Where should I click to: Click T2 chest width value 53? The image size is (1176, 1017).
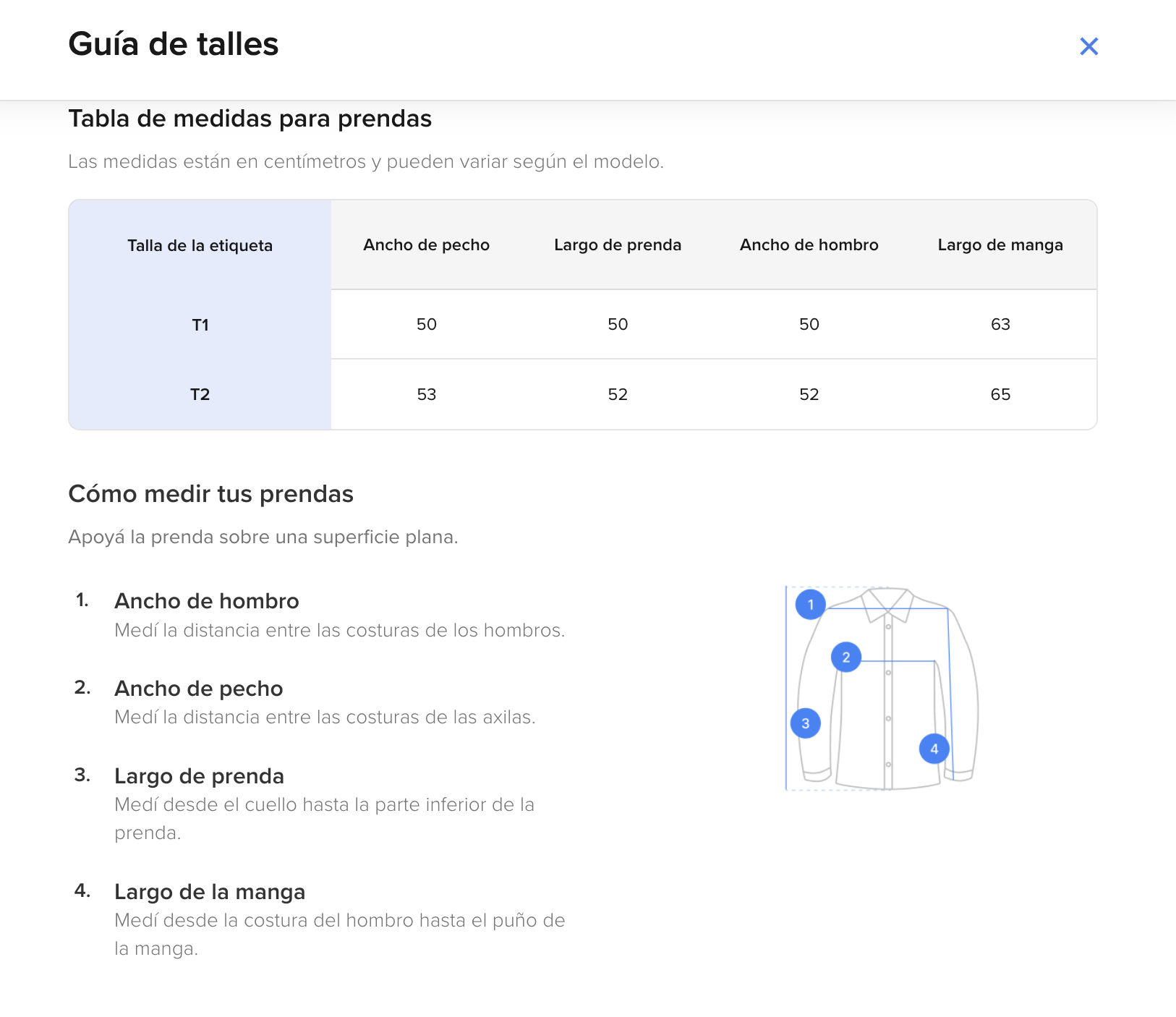[426, 394]
